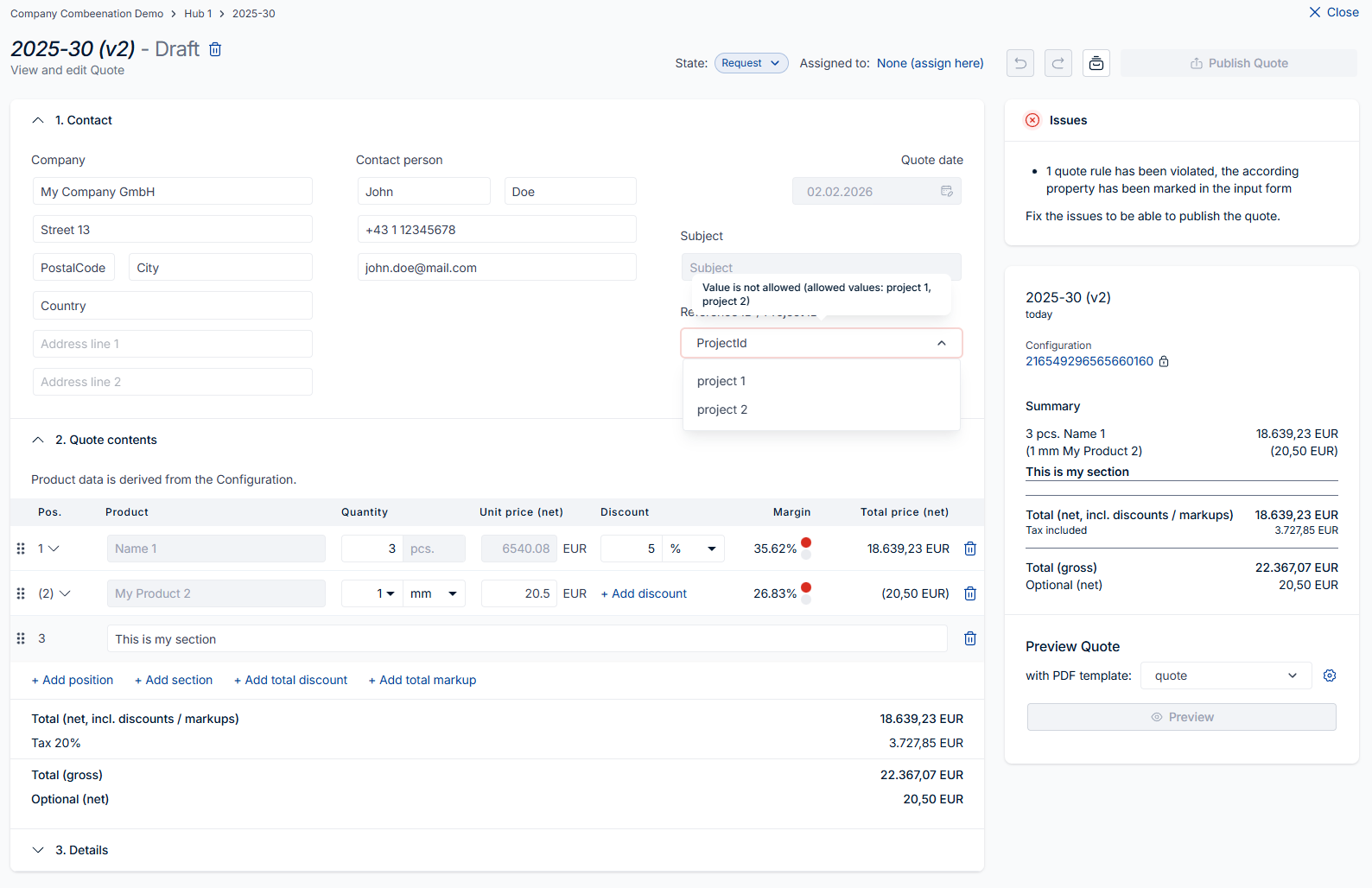Image resolution: width=1372 pixels, height=888 pixels.
Task: Click the margin indicator dot for position 1
Action: [805, 543]
